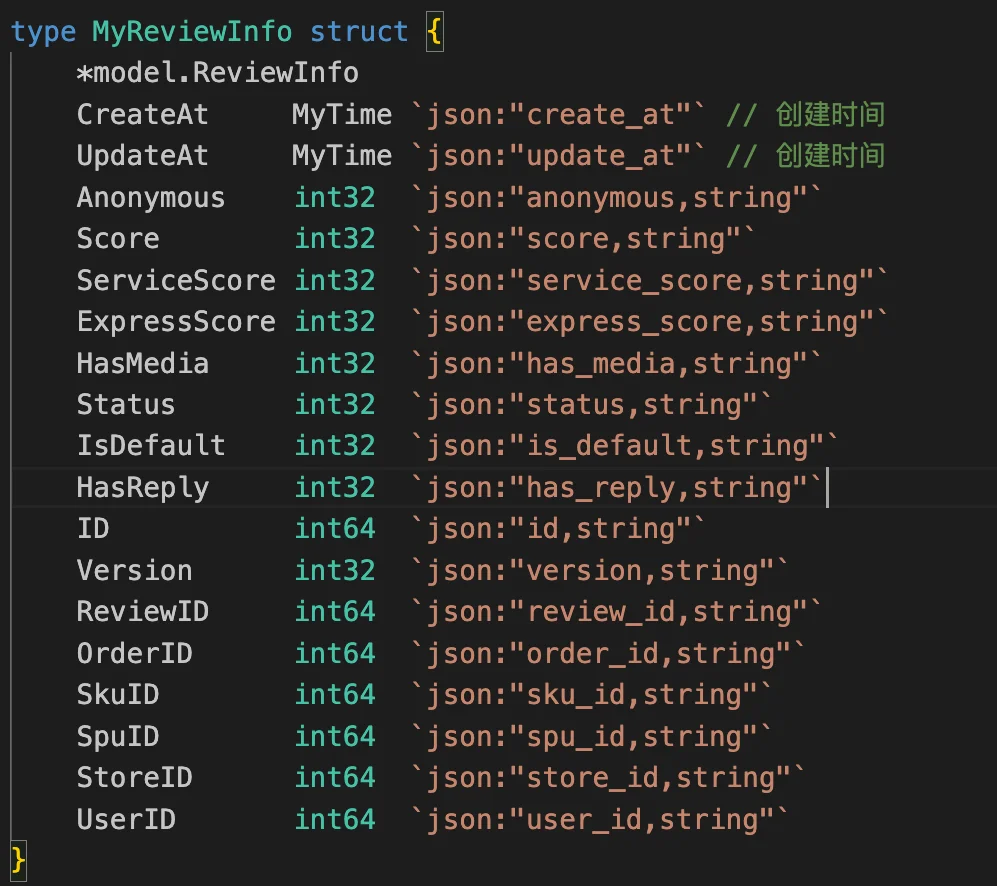This screenshot has width=997, height=886.
Task: Click the UpdateAt field name
Action: [x=142, y=156]
